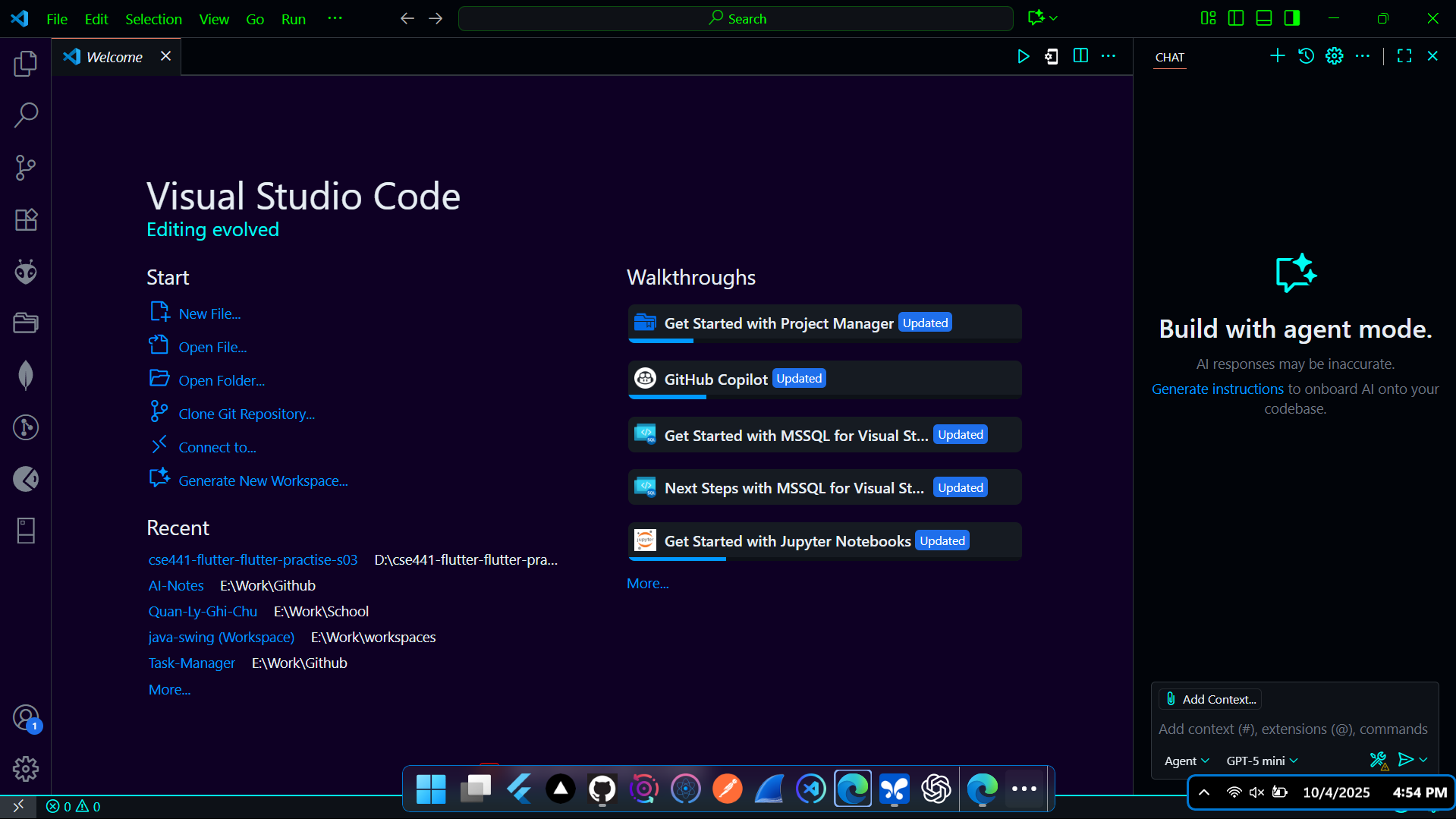Open the File menu
The height and width of the screenshot is (819, 1456).
click(57, 19)
